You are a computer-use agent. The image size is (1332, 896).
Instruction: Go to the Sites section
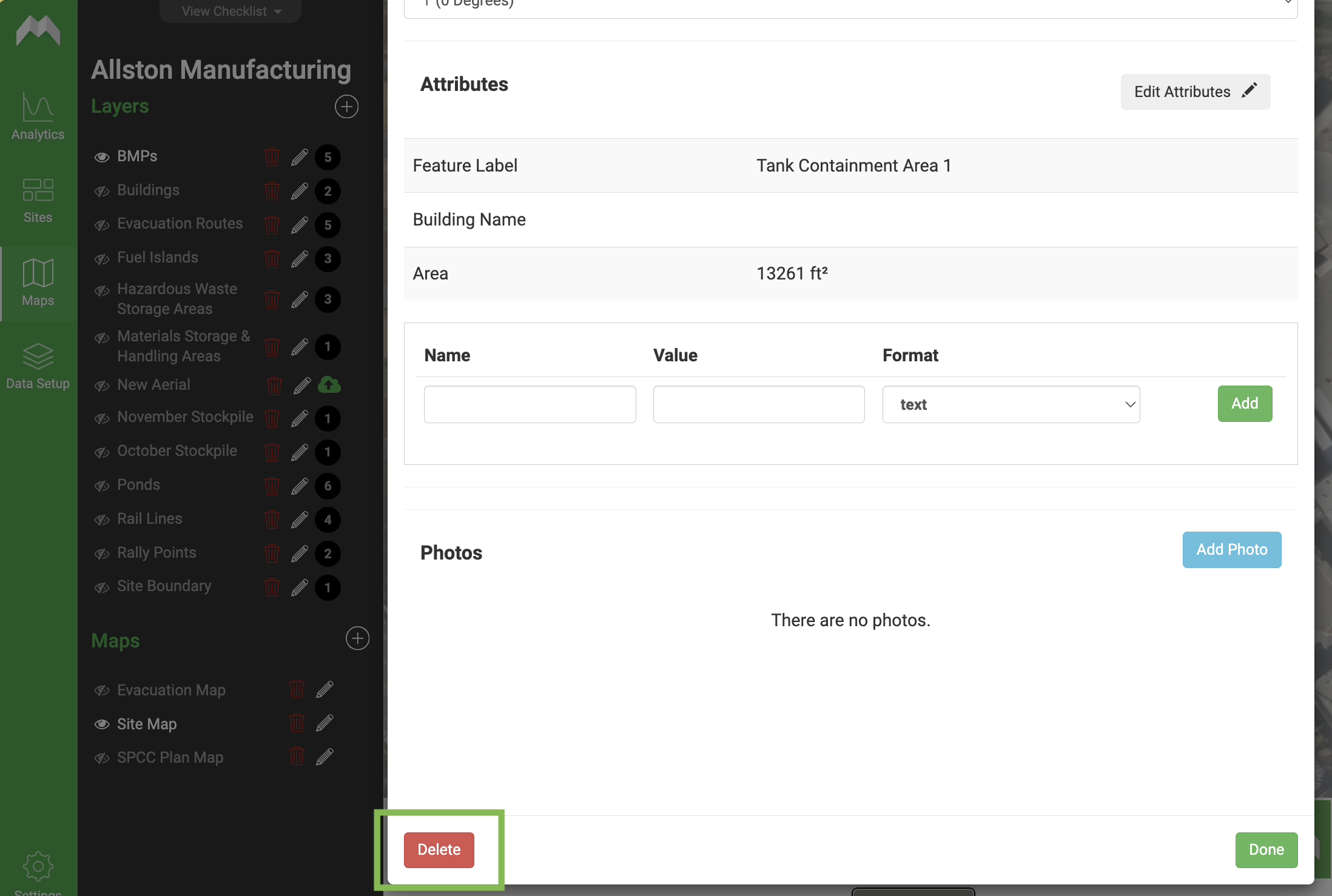(x=38, y=201)
